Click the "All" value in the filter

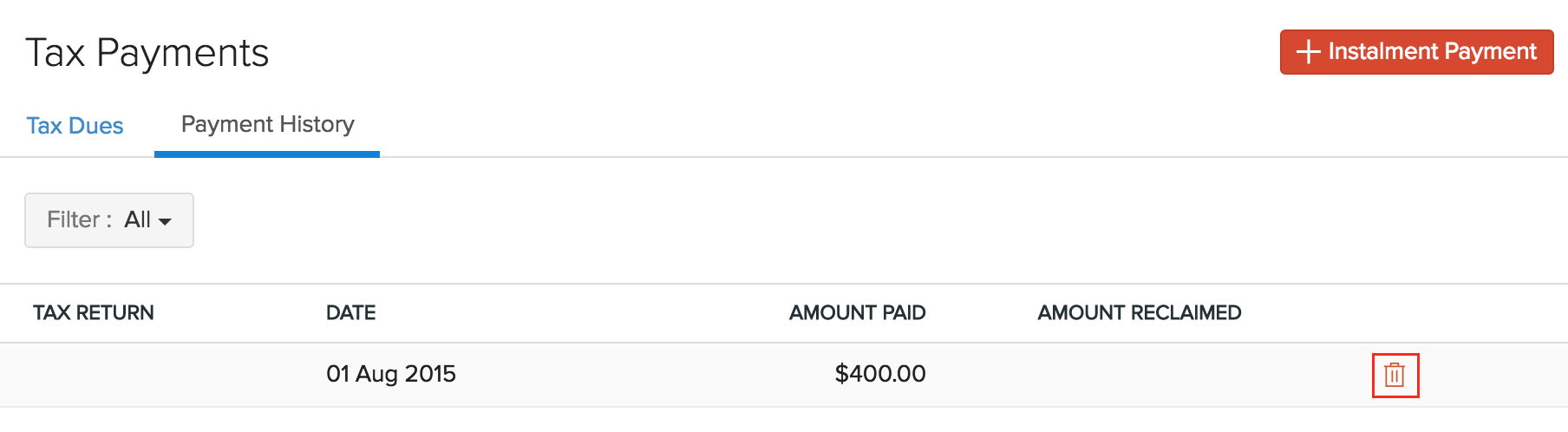[138, 219]
